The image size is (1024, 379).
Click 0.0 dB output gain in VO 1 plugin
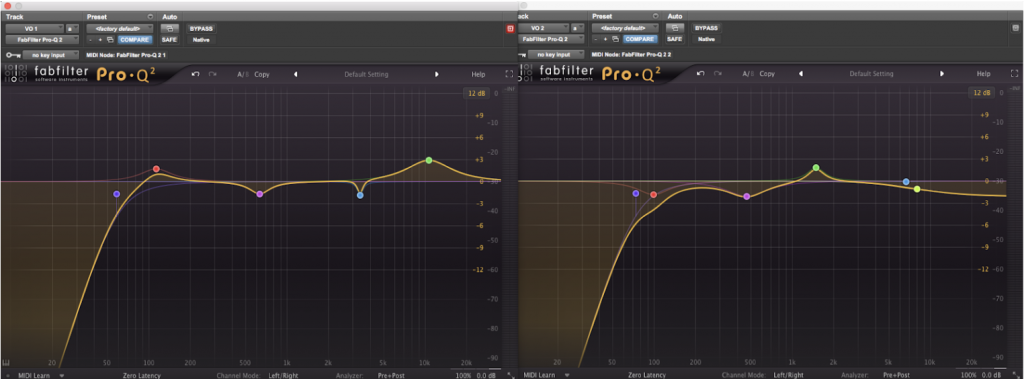pyautogui.click(x=486, y=376)
